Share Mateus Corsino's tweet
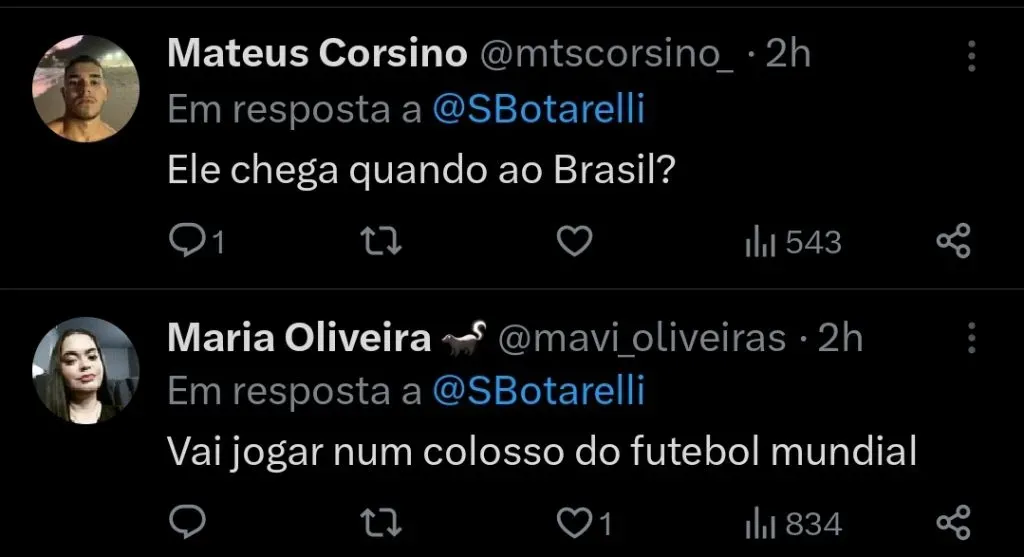Viewport: 1024px width, 557px height. (x=953, y=241)
